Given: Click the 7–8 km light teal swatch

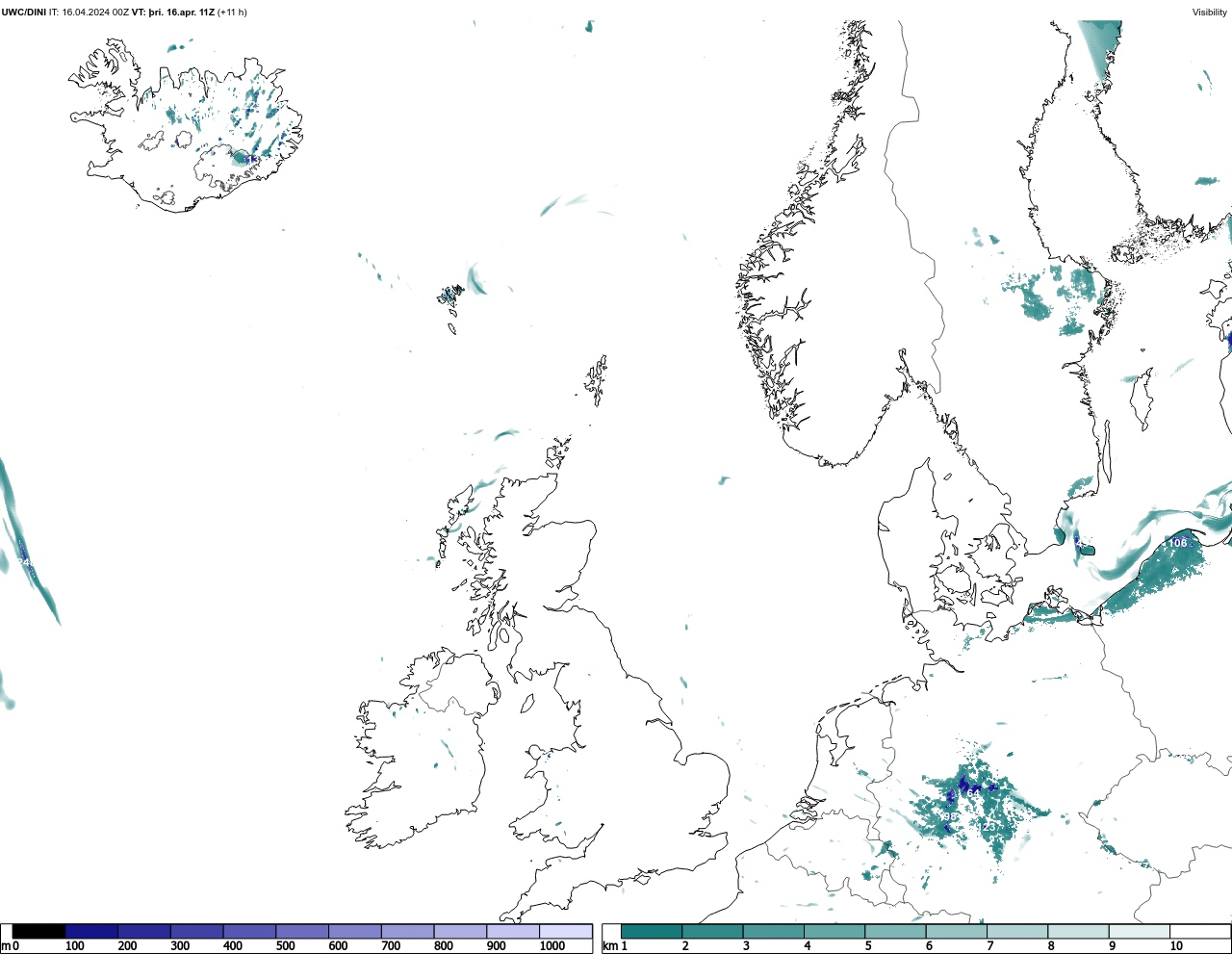Looking at the screenshot, I should point(1017,931).
